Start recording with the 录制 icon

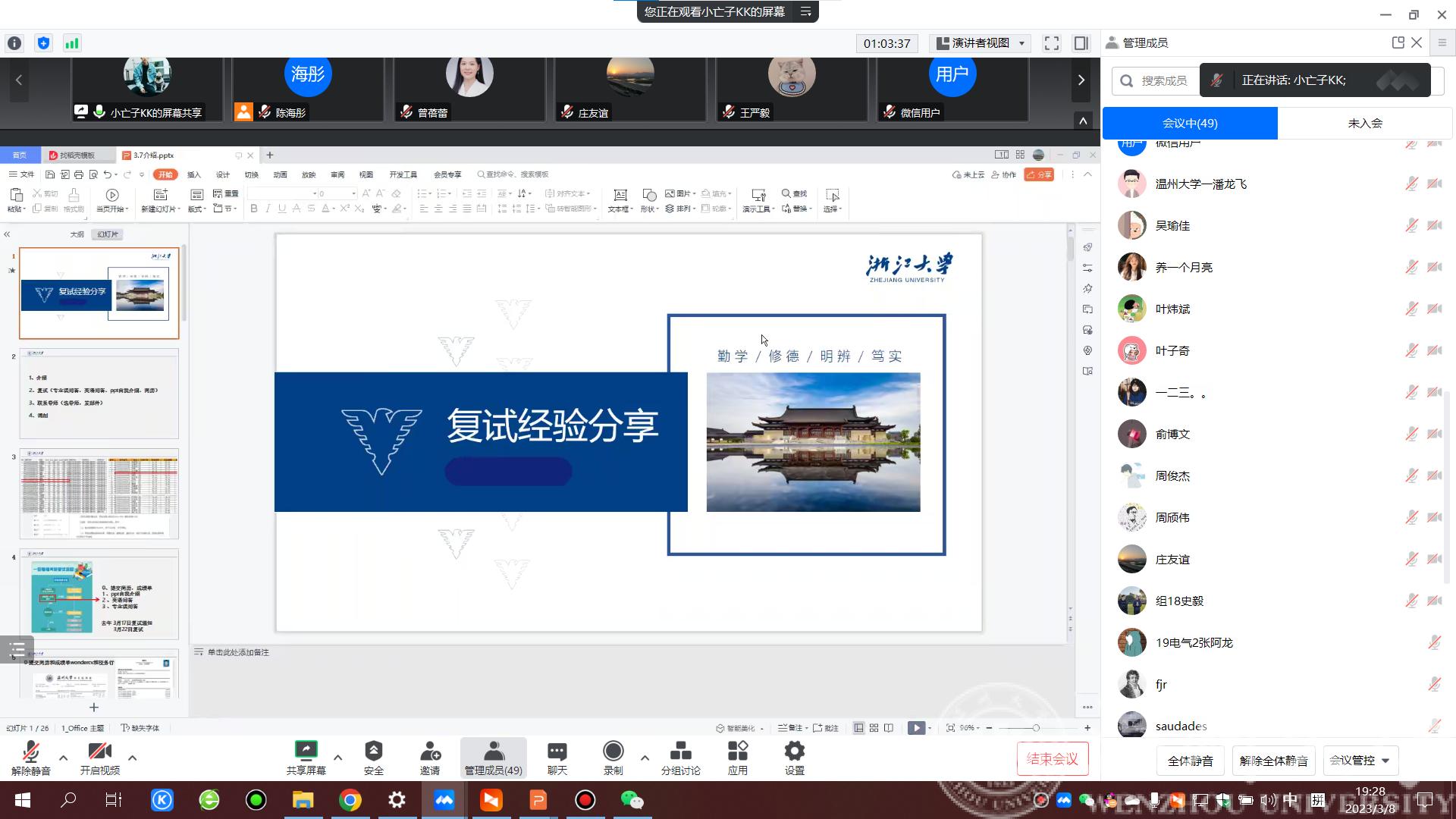613,752
